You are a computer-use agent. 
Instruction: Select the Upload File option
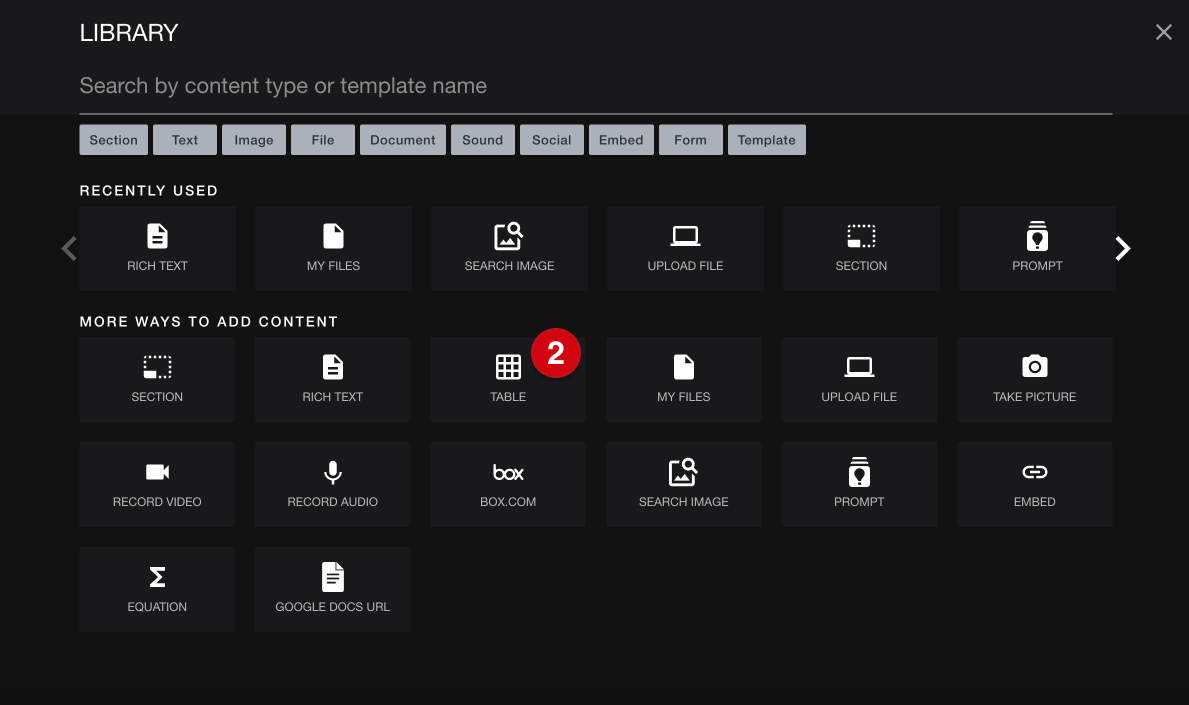pyautogui.click(x=859, y=379)
